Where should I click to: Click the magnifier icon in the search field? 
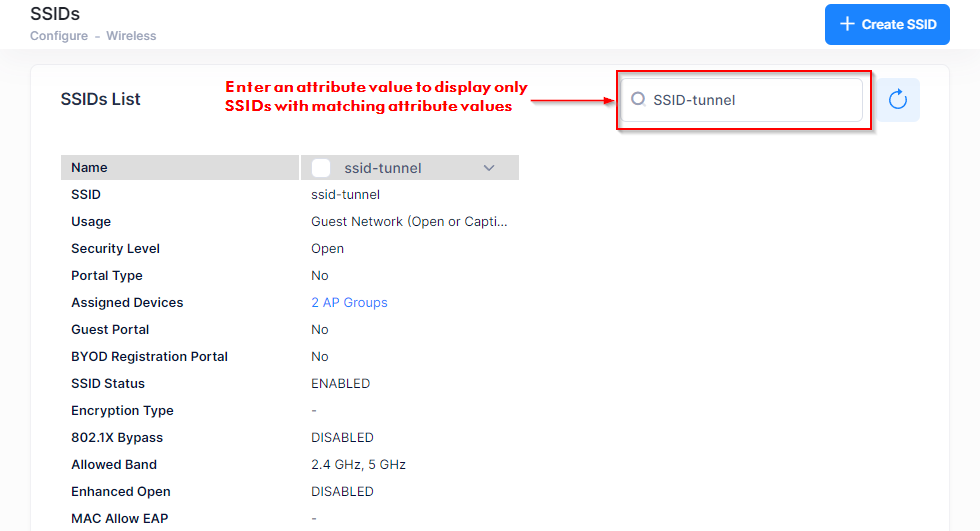pyautogui.click(x=638, y=99)
